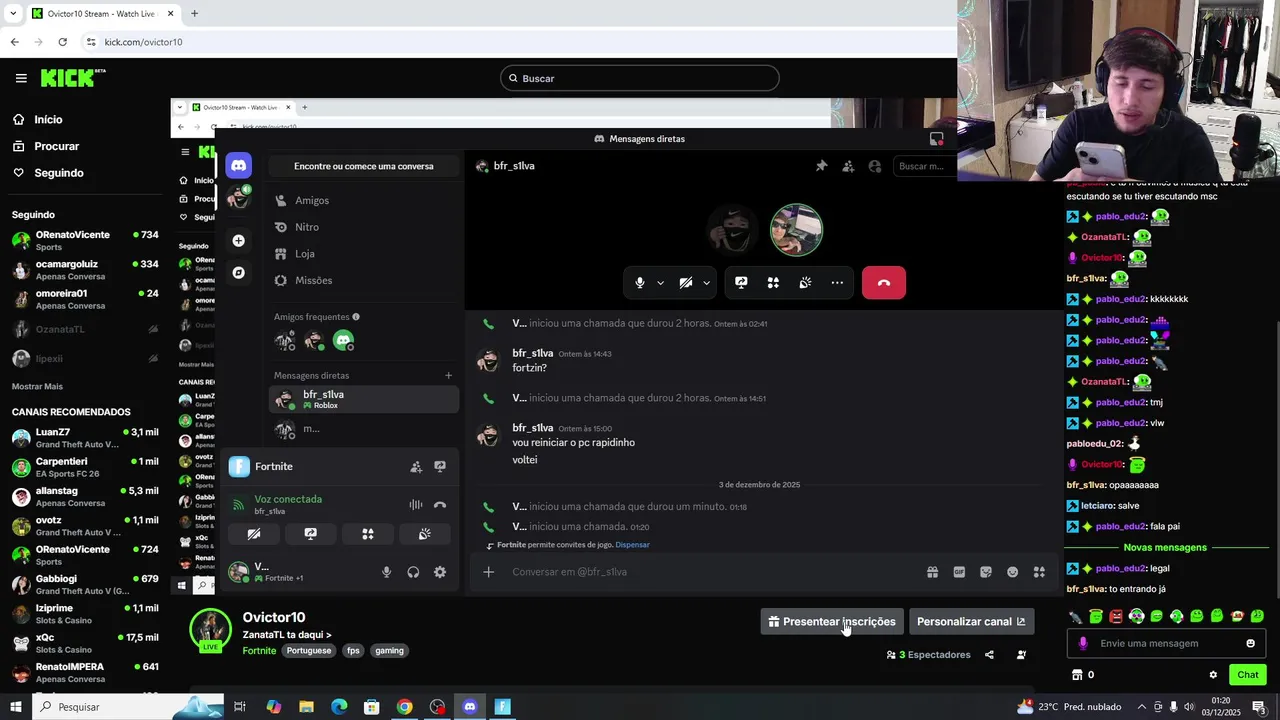Jump to Novas mensagens in Kick chat
Viewport: 1280px width, 720px height.
(1165, 547)
